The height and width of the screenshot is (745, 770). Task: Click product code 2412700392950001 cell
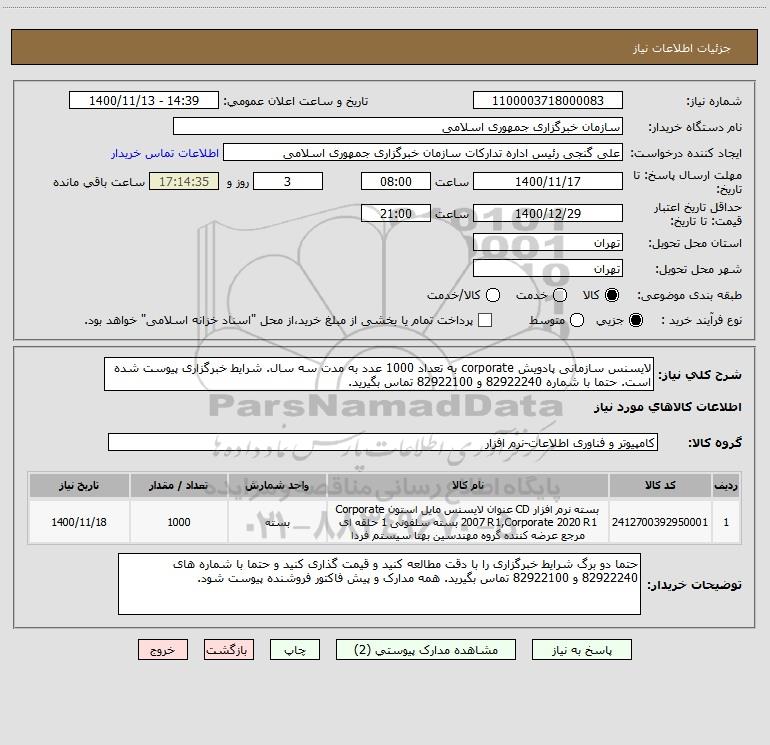[660, 522]
